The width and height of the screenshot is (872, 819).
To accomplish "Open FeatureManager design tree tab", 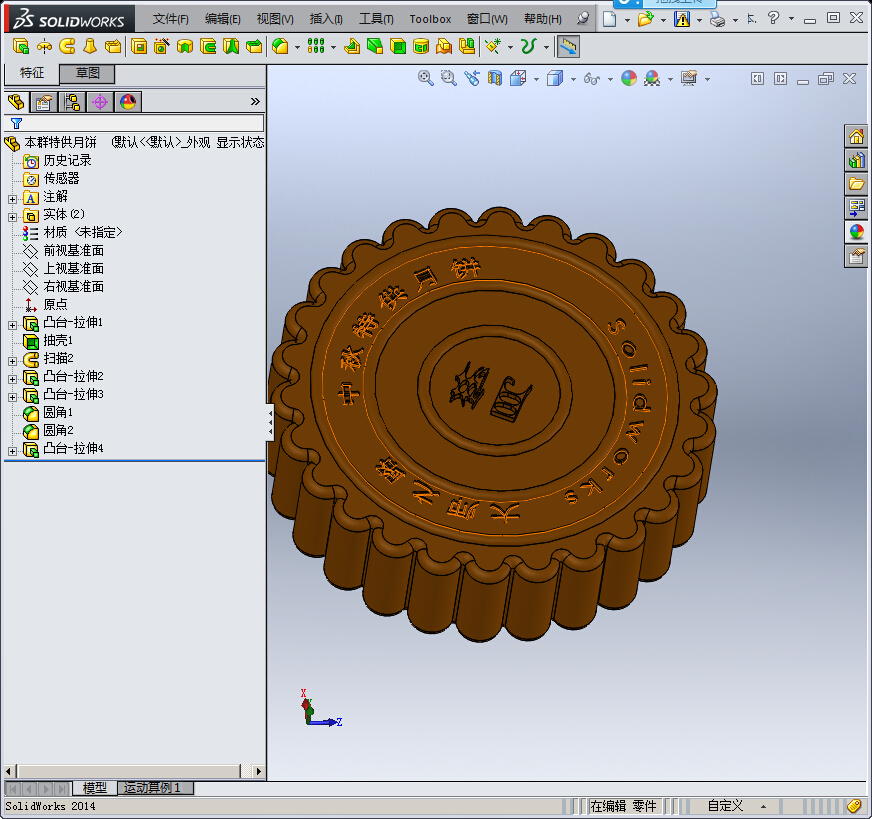I will click(17, 102).
